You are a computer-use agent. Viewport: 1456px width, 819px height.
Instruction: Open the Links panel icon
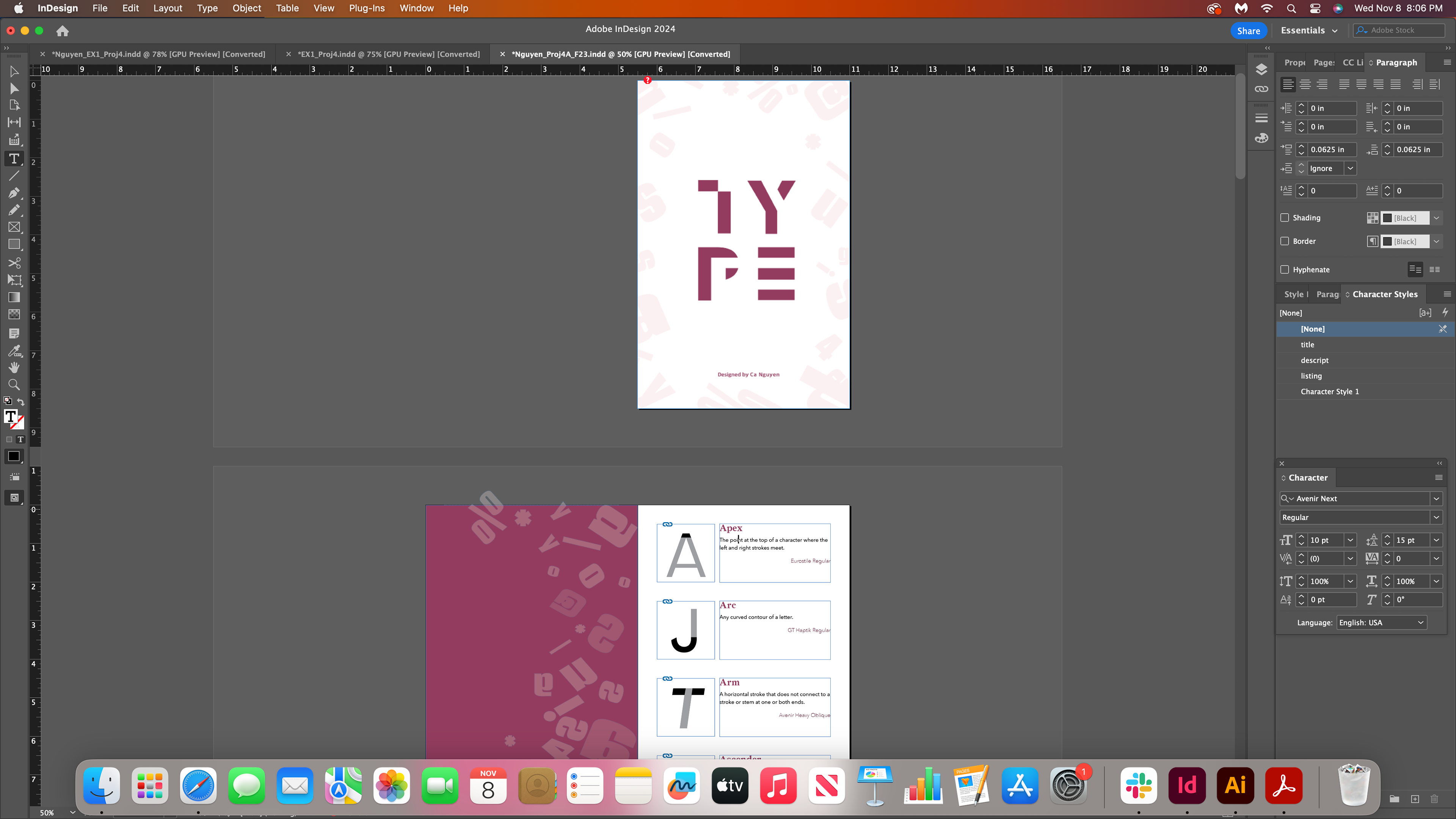click(x=1261, y=89)
